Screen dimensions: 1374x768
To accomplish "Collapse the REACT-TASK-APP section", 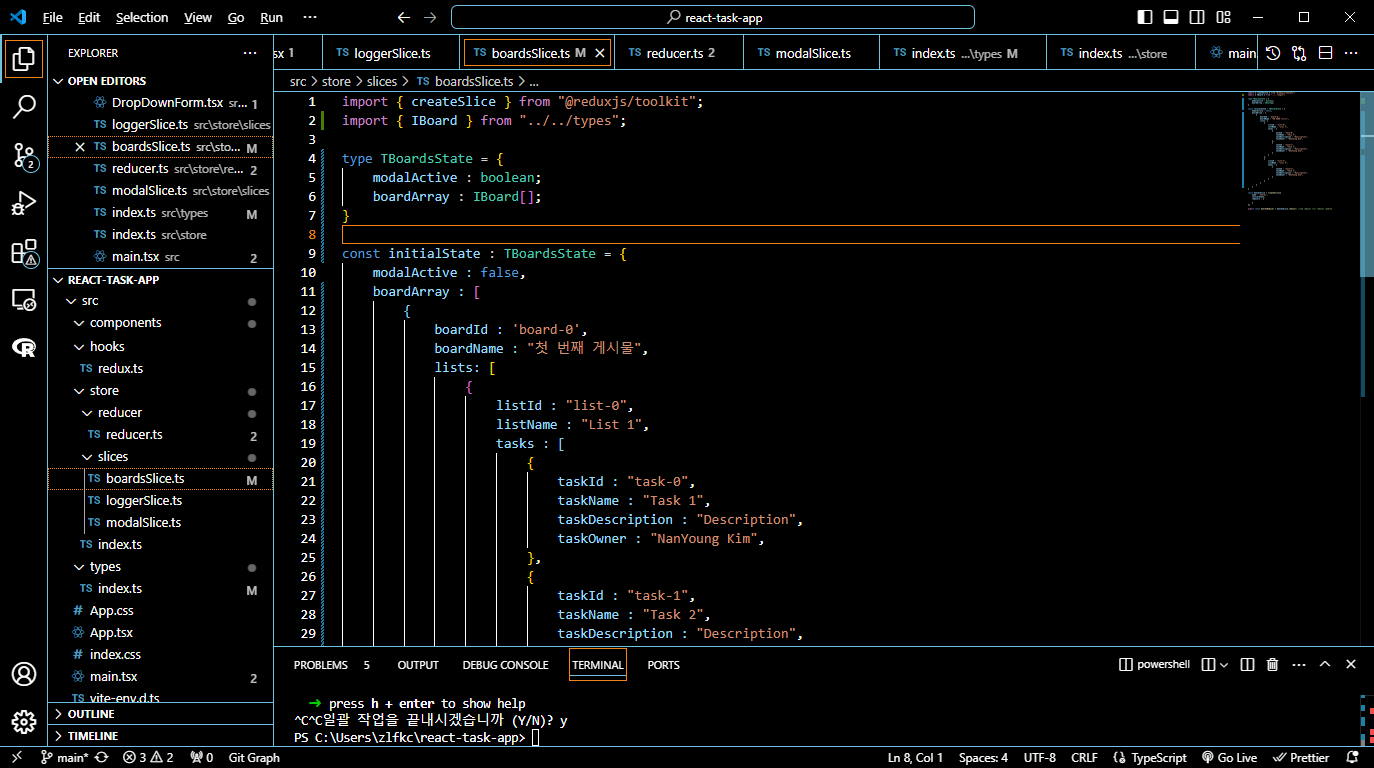I will click(x=160, y=280).
